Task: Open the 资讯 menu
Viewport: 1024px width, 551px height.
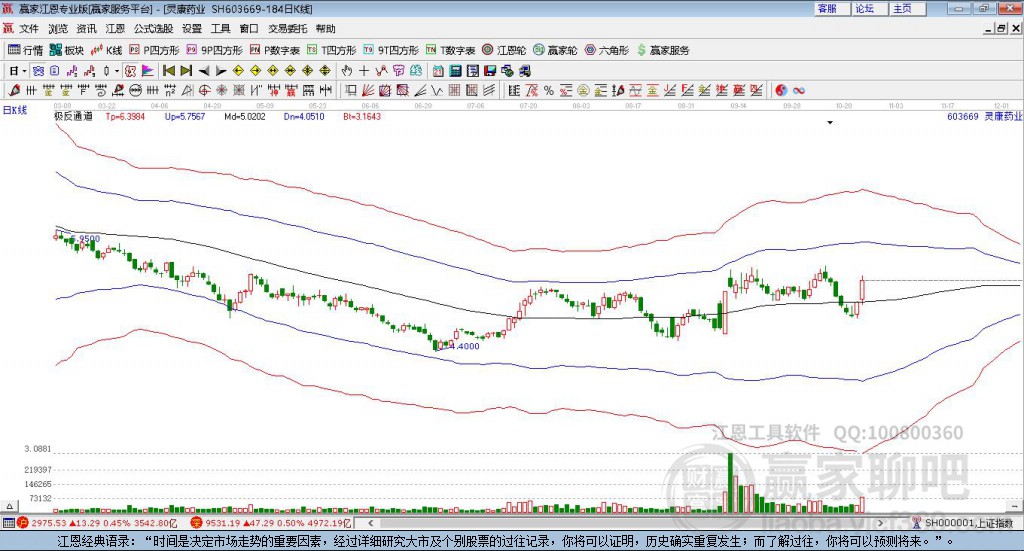Action: coord(86,29)
